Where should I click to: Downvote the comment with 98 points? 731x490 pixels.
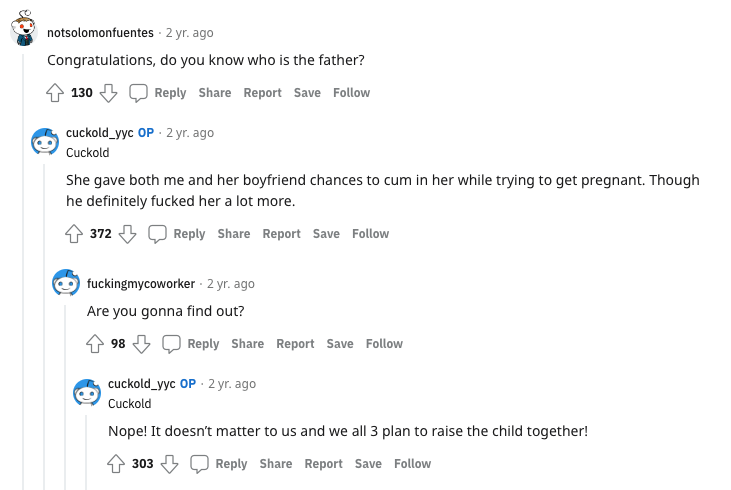tap(141, 344)
